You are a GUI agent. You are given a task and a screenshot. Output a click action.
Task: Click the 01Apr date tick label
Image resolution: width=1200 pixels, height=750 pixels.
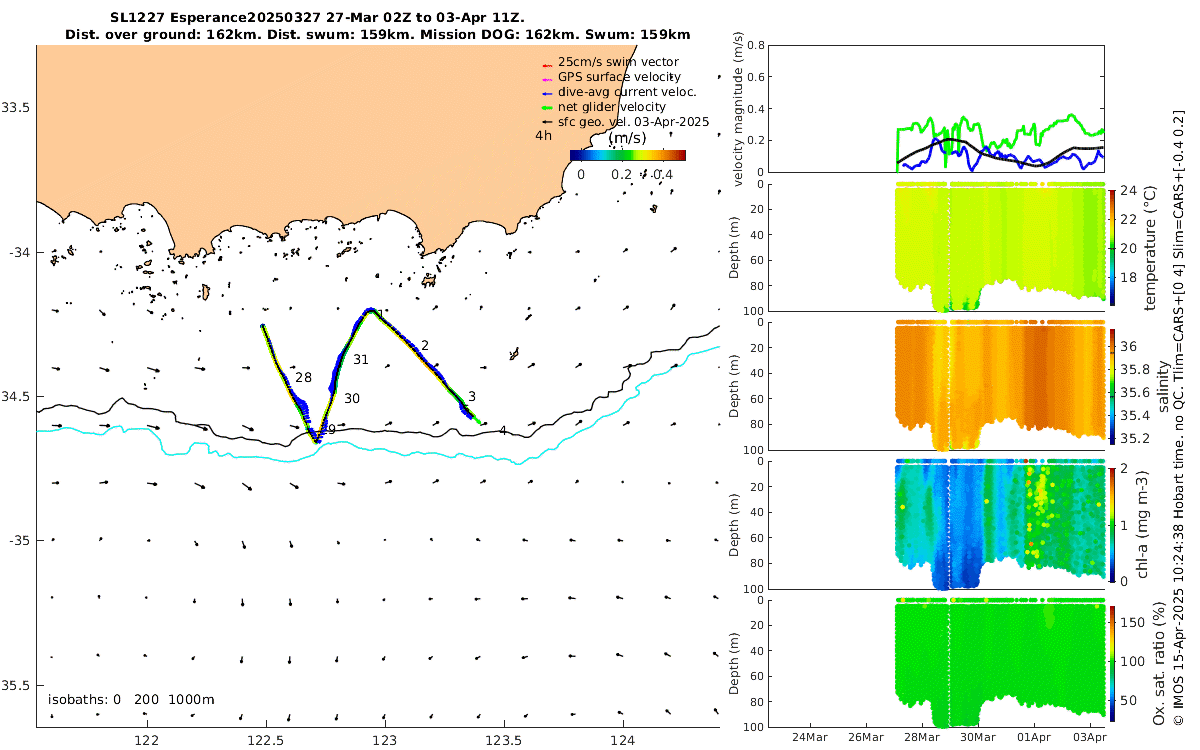click(1034, 738)
